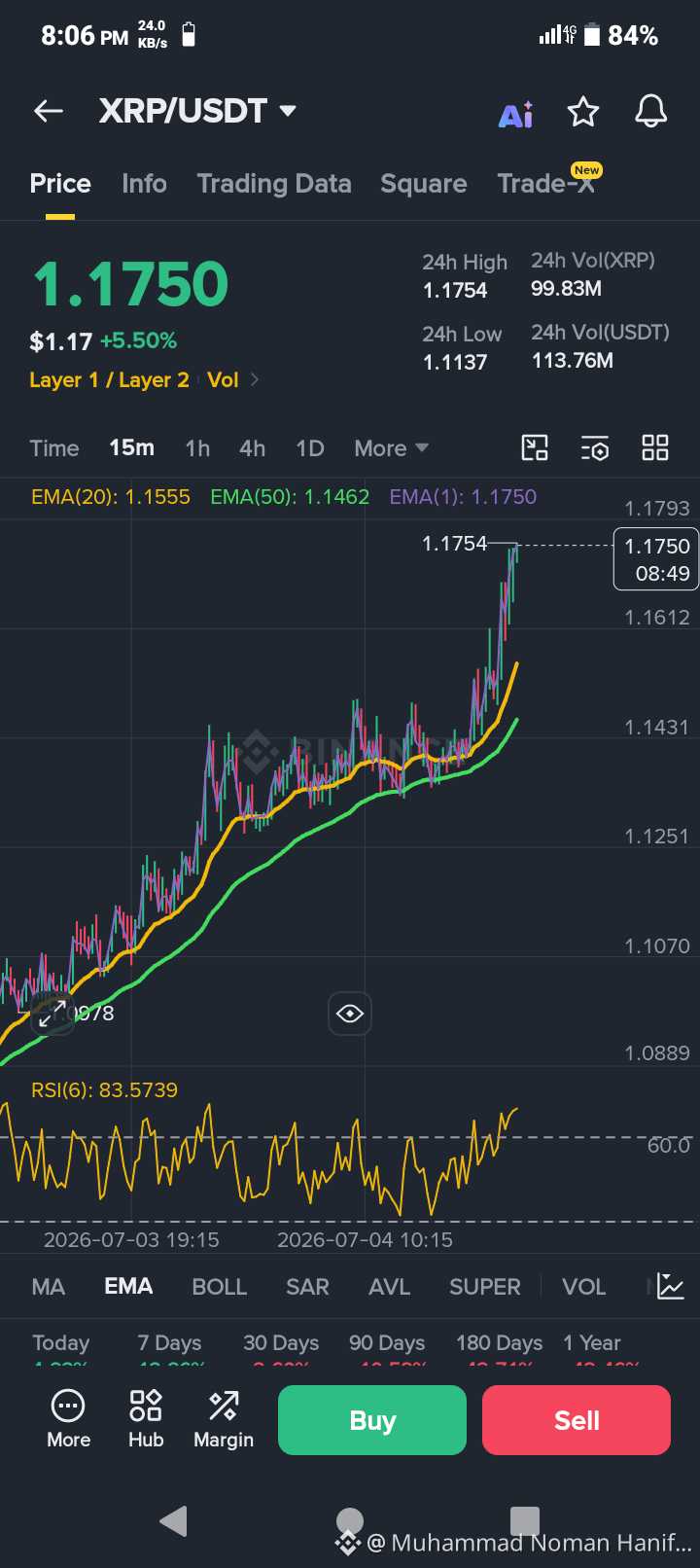Expand chart to fullscreen with arrows icon
This screenshot has height=1568, width=700.
click(52, 1014)
